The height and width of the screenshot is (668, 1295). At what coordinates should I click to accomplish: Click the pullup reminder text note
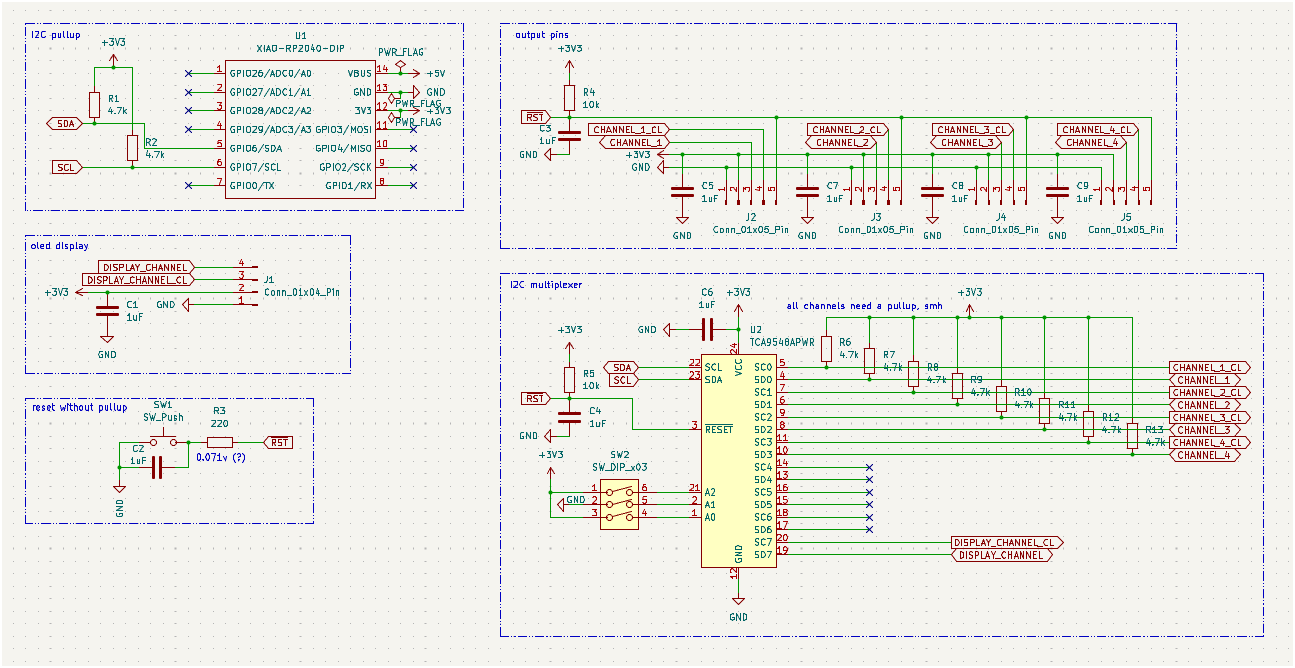point(862,306)
